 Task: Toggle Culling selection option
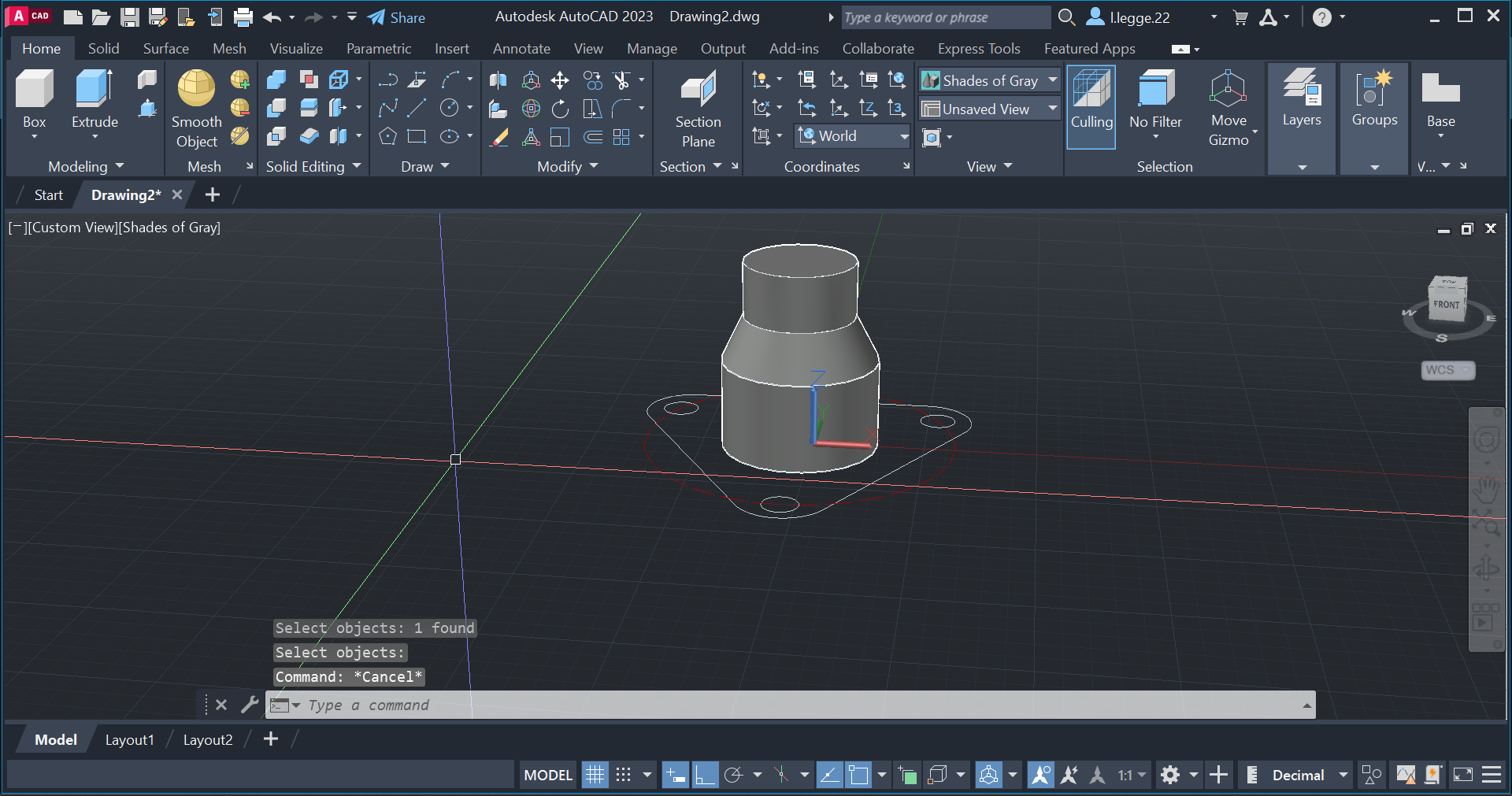pyautogui.click(x=1091, y=106)
